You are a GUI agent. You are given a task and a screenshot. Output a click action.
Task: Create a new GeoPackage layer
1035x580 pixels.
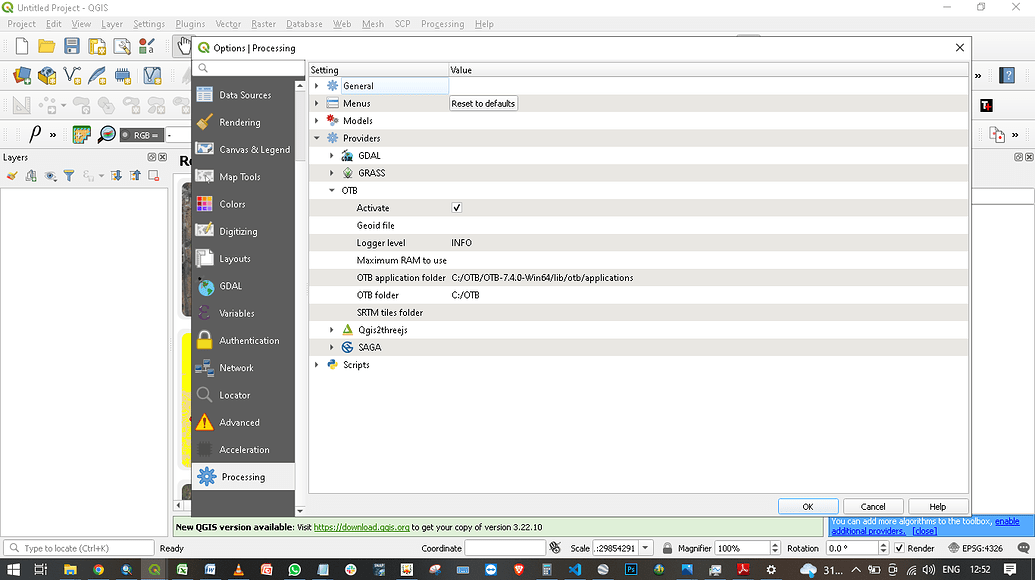(45, 75)
